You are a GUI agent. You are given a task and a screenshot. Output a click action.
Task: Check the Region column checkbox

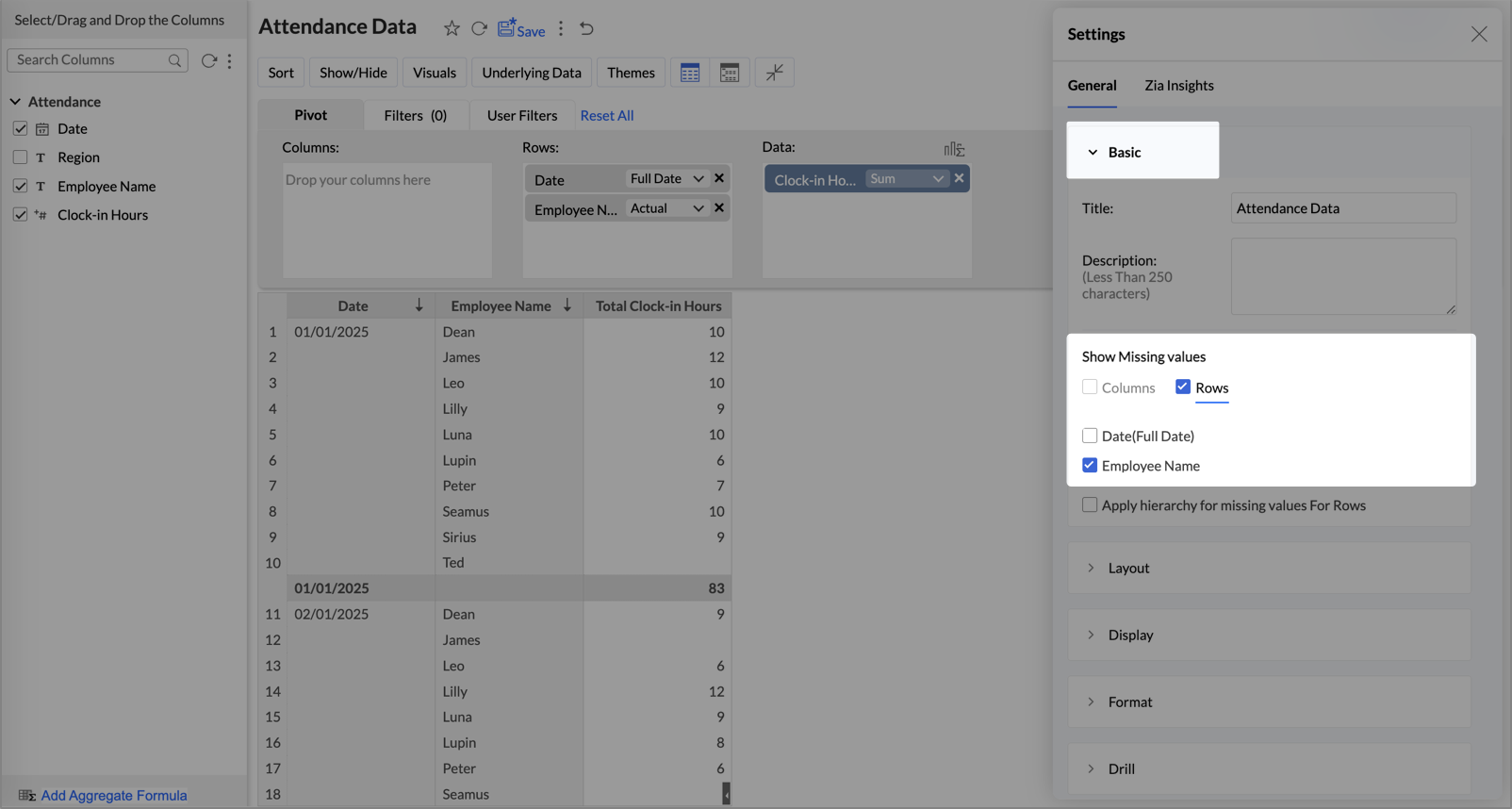[x=20, y=157]
